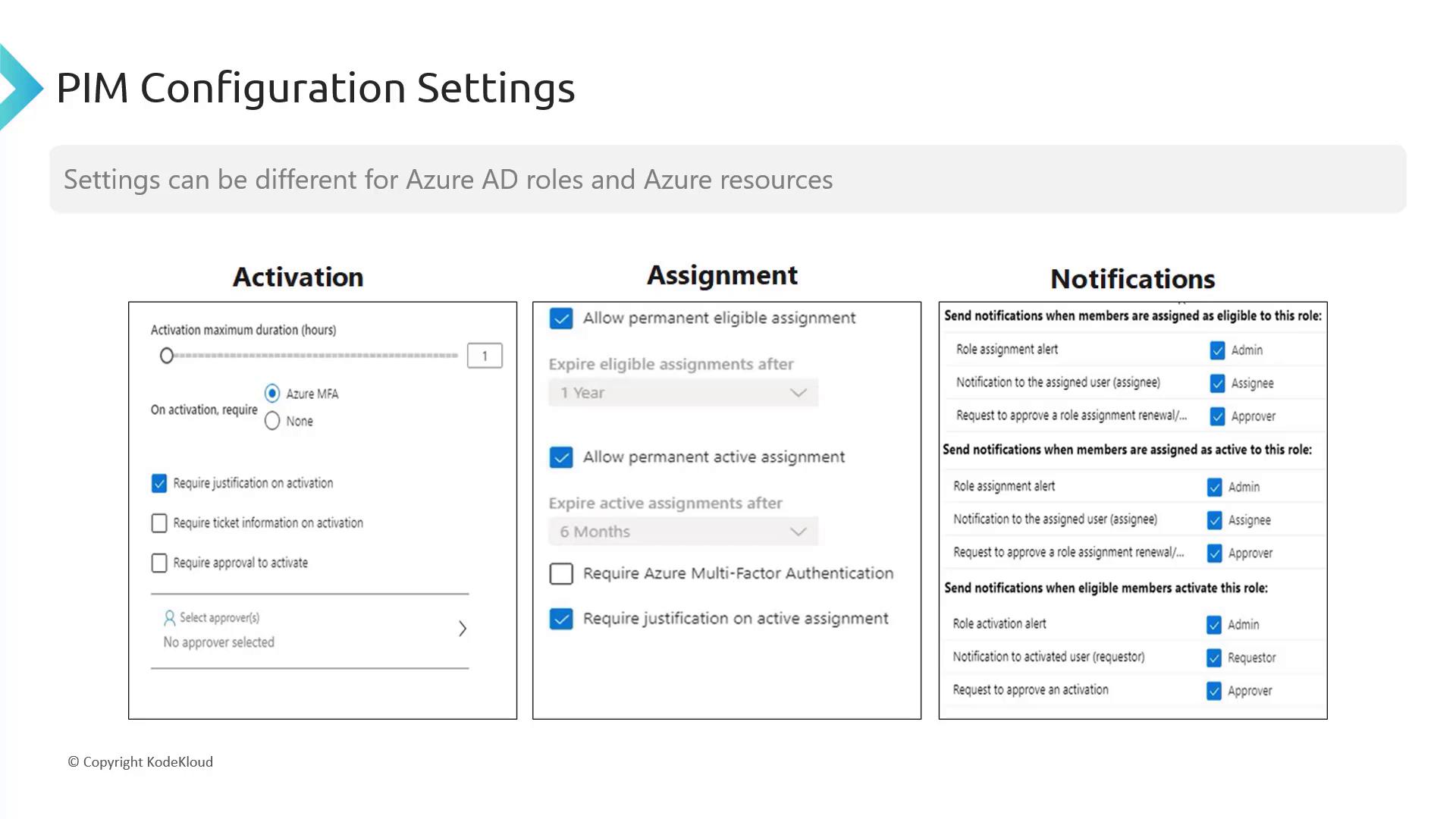
Task: Expand the 1 Year eligible expiry dropdown
Action: click(x=683, y=393)
